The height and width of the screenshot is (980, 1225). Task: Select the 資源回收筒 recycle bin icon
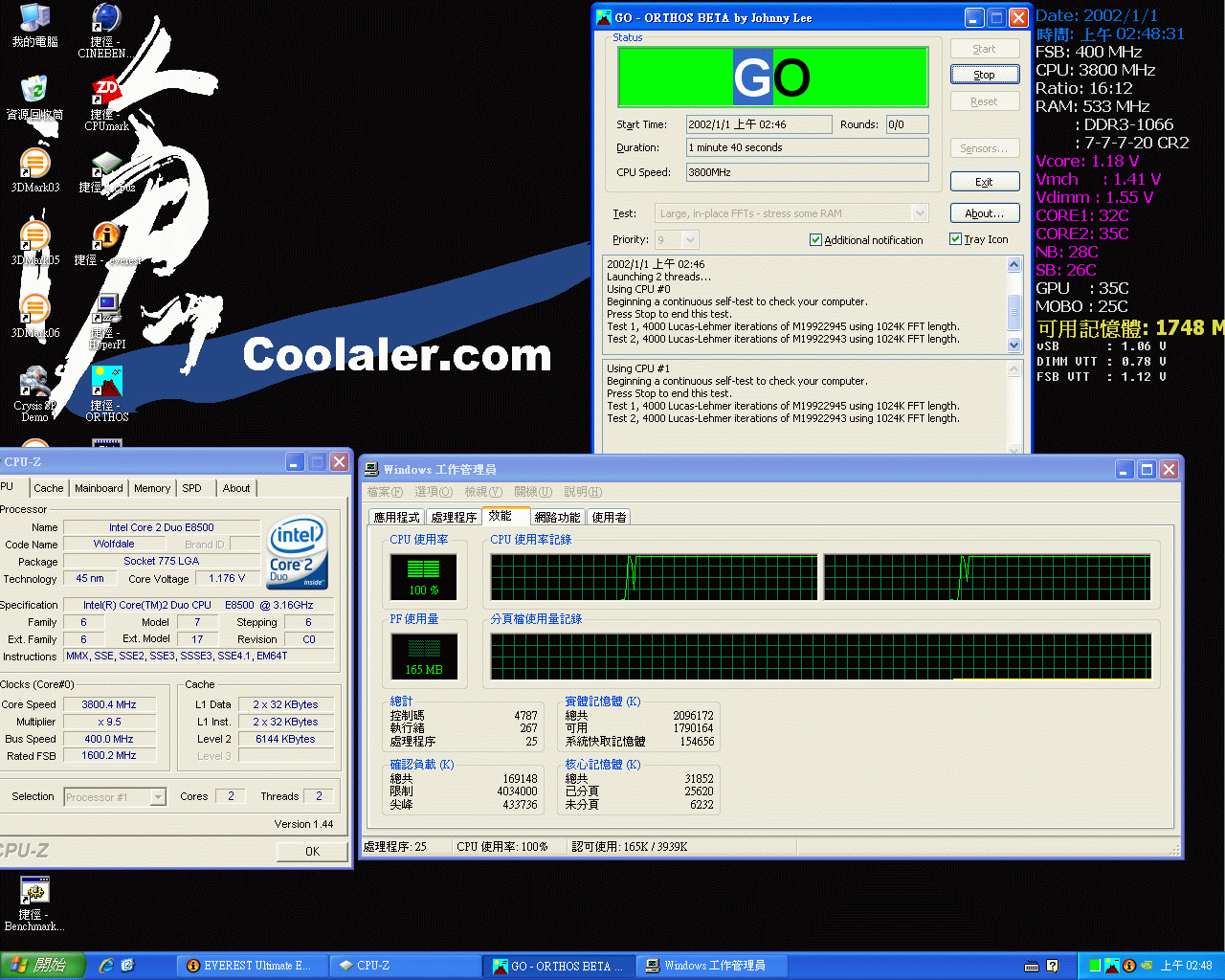[x=34, y=98]
